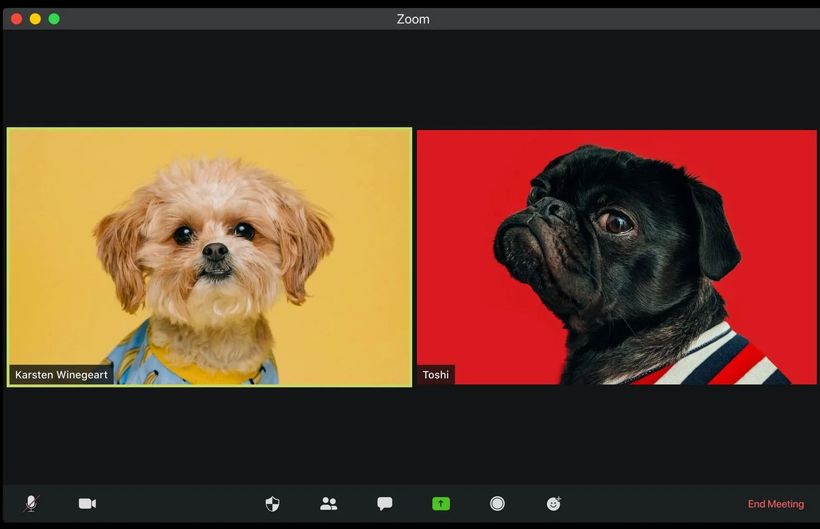The width and height of the screenshot is (820, 529).
Task: Click the black area below the video tiles
Action: coord(410,435)
